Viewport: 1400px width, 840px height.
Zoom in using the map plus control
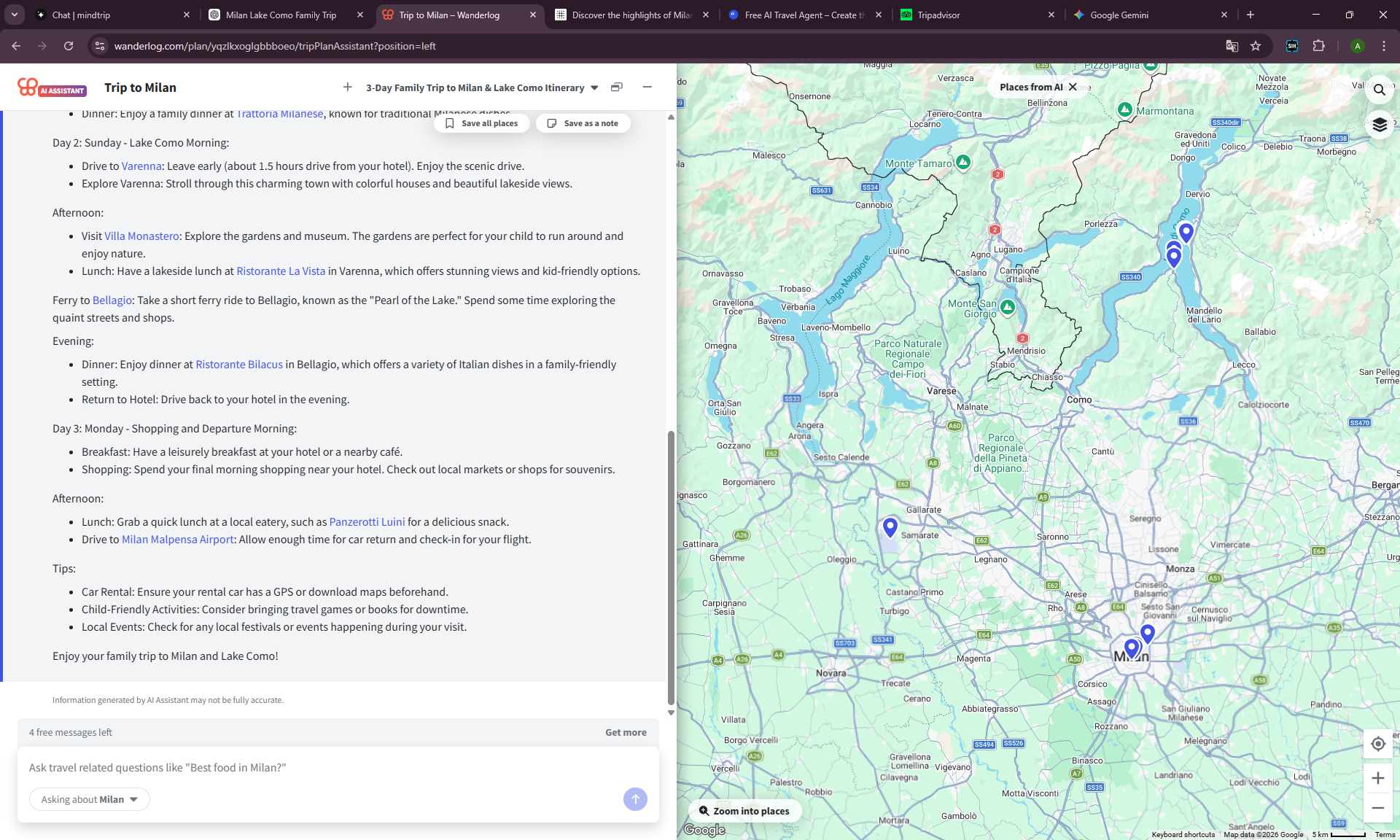(x=1378, y=778)
